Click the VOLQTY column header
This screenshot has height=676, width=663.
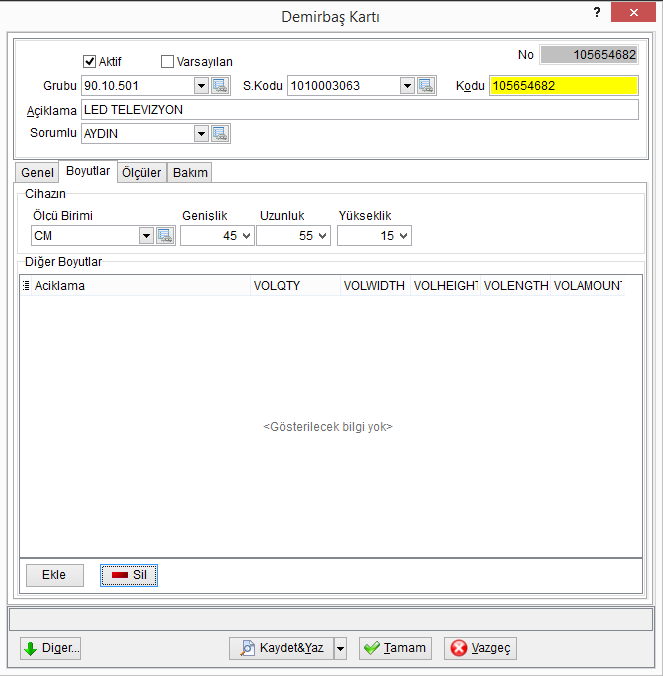tap(295, 285)
